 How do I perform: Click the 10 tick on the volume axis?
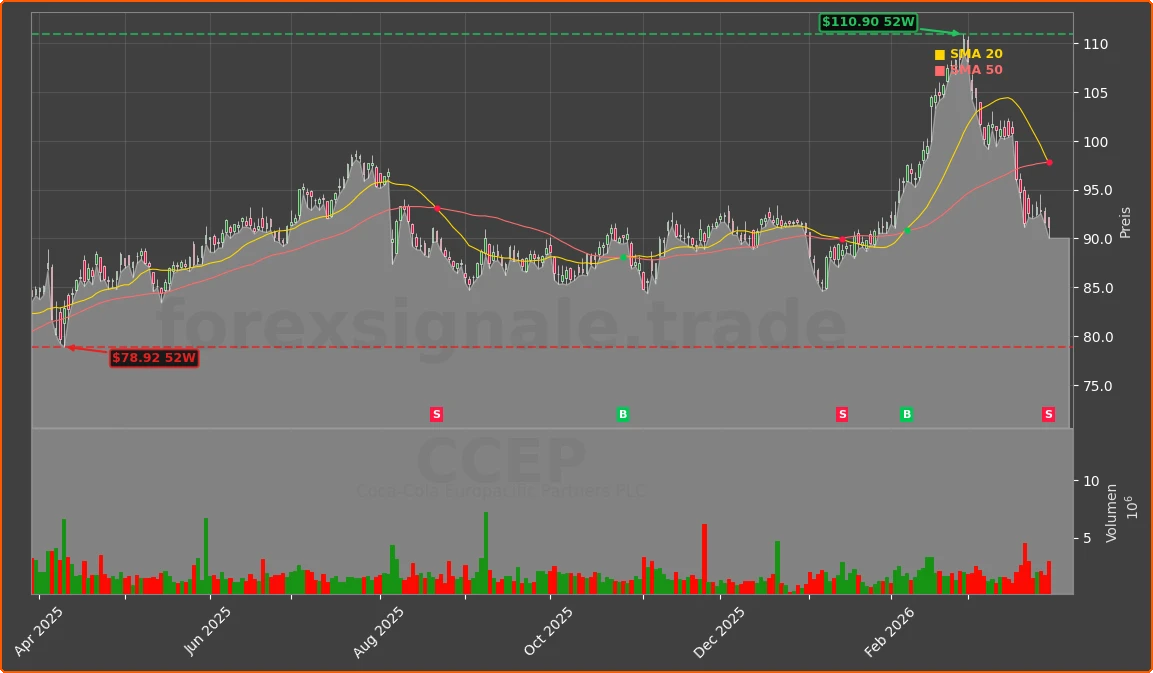click(x=1091, y=482)
